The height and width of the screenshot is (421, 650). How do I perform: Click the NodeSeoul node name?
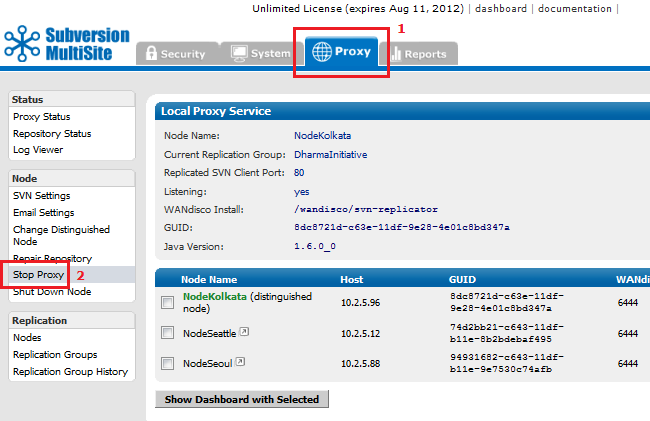[x=207, y=363]
